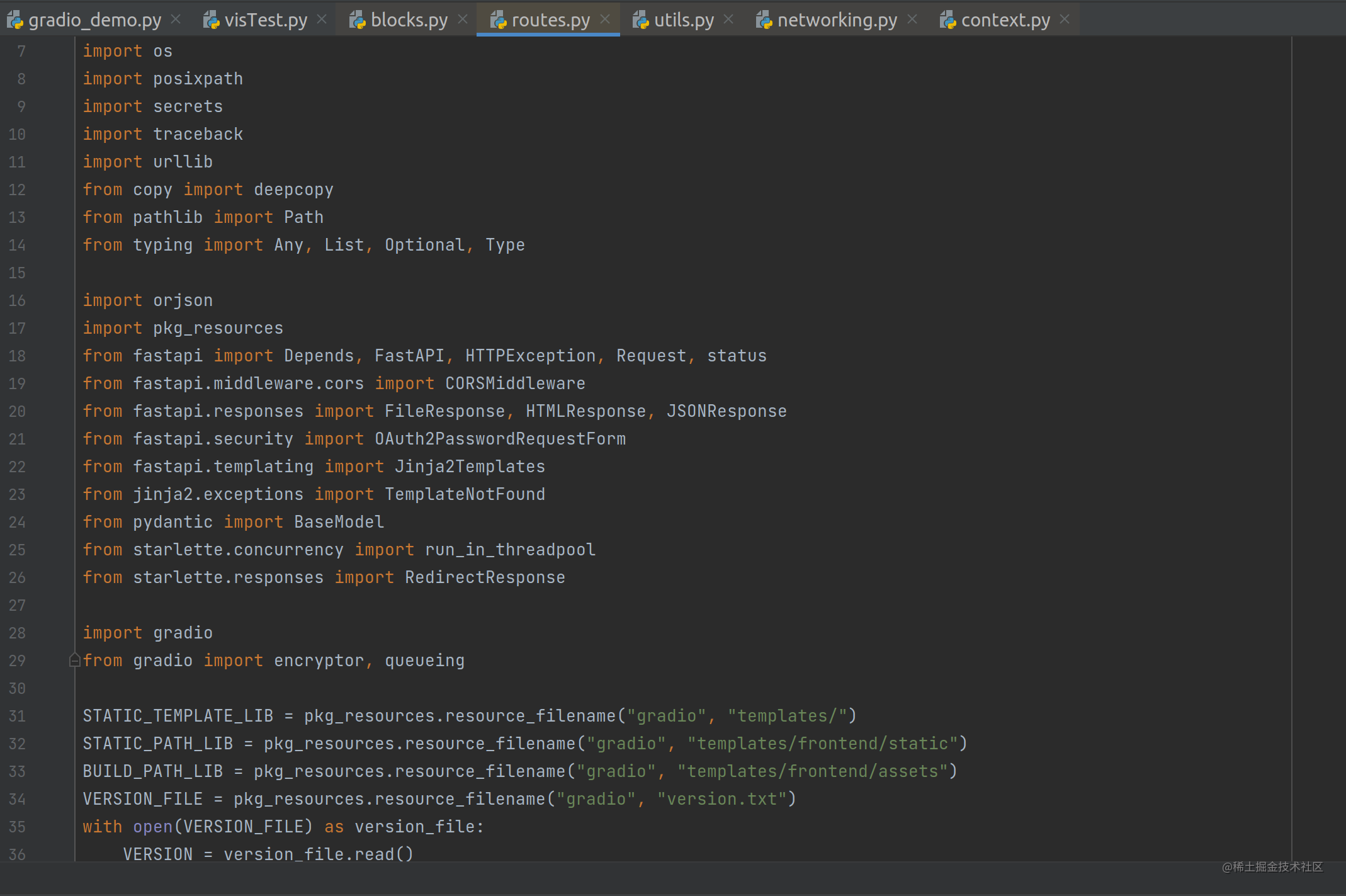Click RedirectResponse on line 26

[485, 577]
